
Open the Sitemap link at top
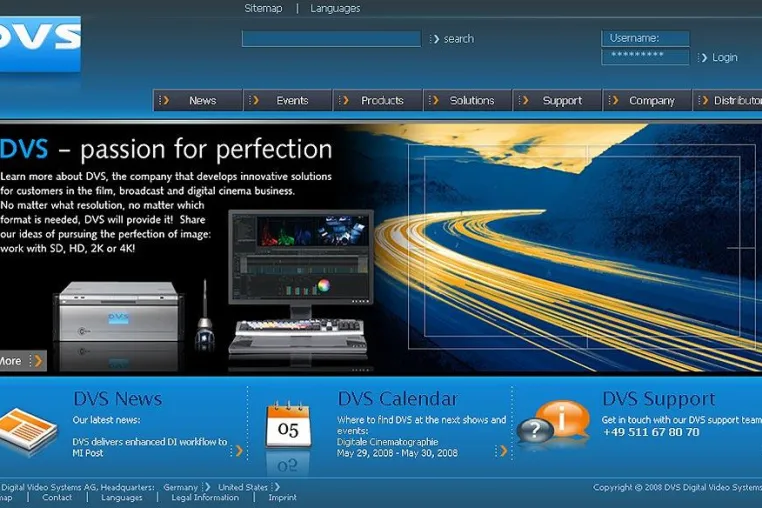263,8
